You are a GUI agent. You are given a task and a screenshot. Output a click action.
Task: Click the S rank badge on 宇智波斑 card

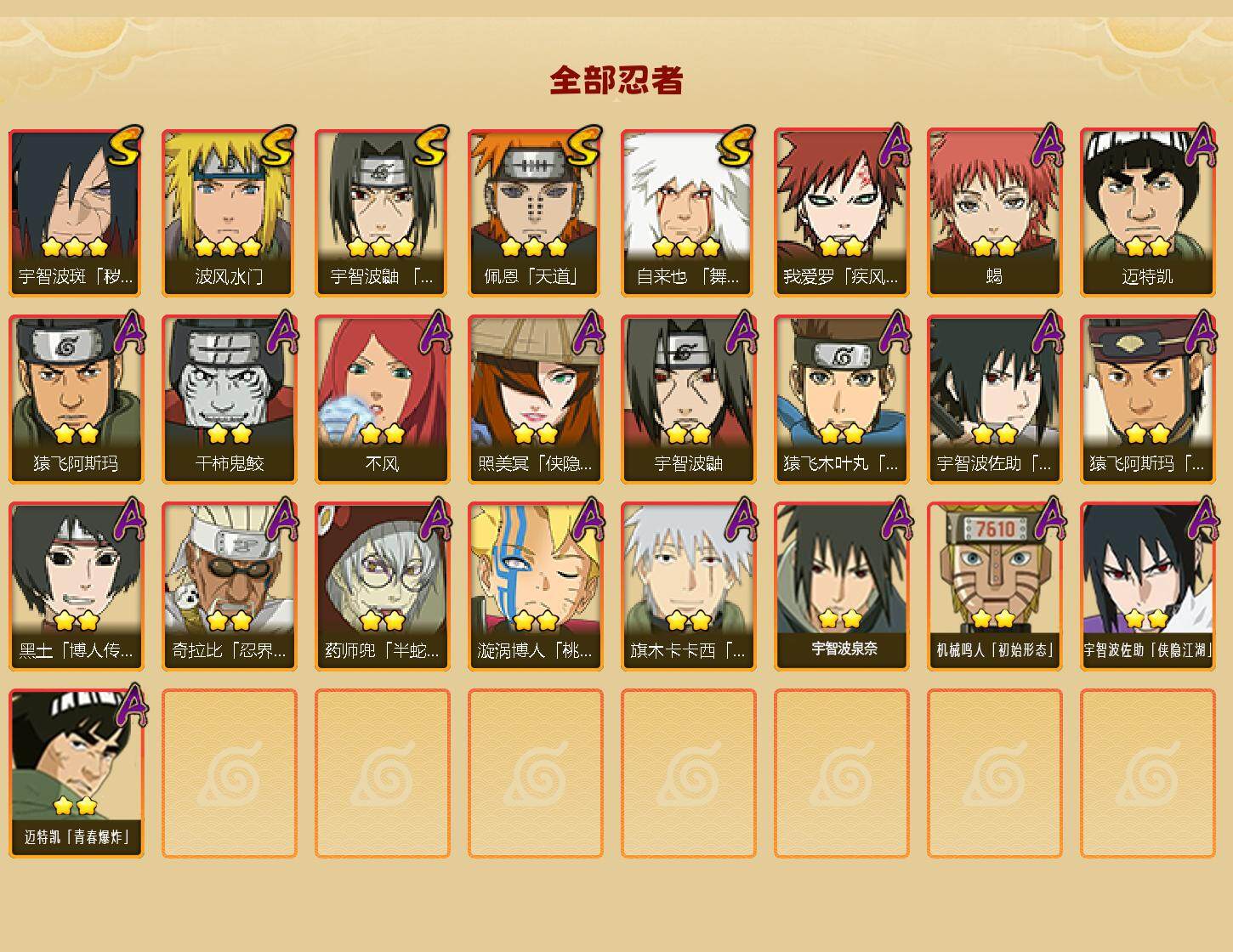point(124,146)
